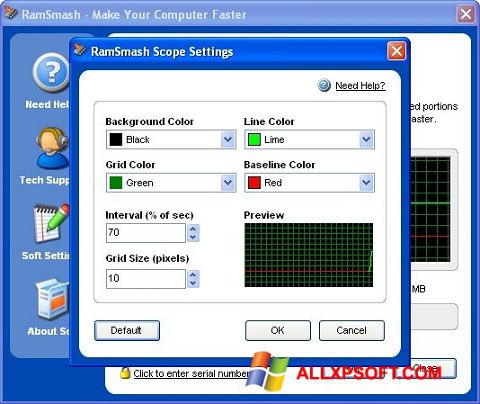Image resolution: width=480 pixels, height=404 pixels.
Task: Close the RamSmash main window
Action: tap(466, 14)
